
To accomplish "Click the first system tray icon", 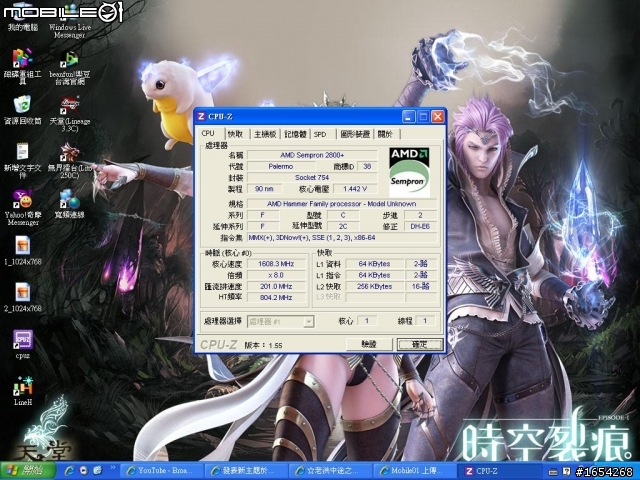I will 552,471.
